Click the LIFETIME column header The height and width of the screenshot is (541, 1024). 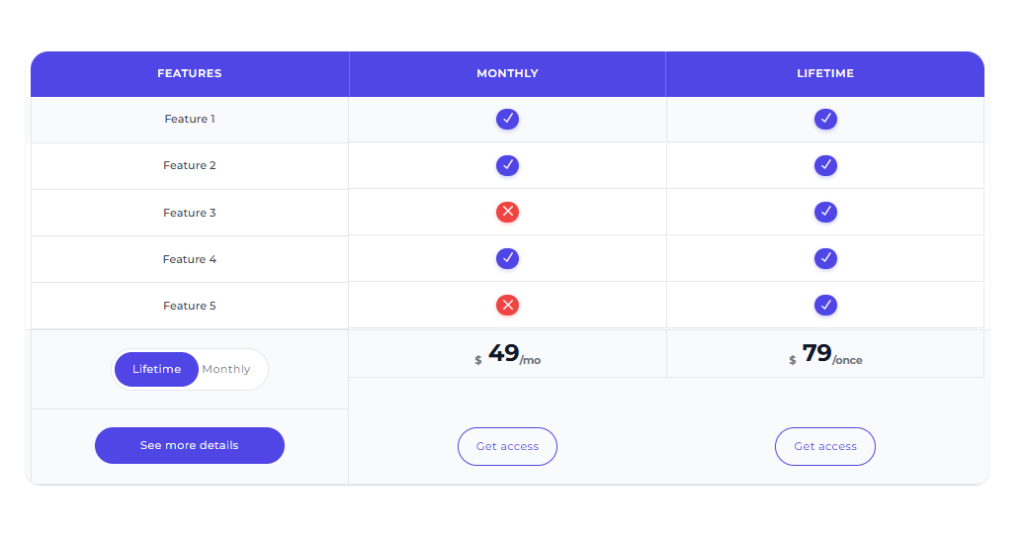pos(825,73)
